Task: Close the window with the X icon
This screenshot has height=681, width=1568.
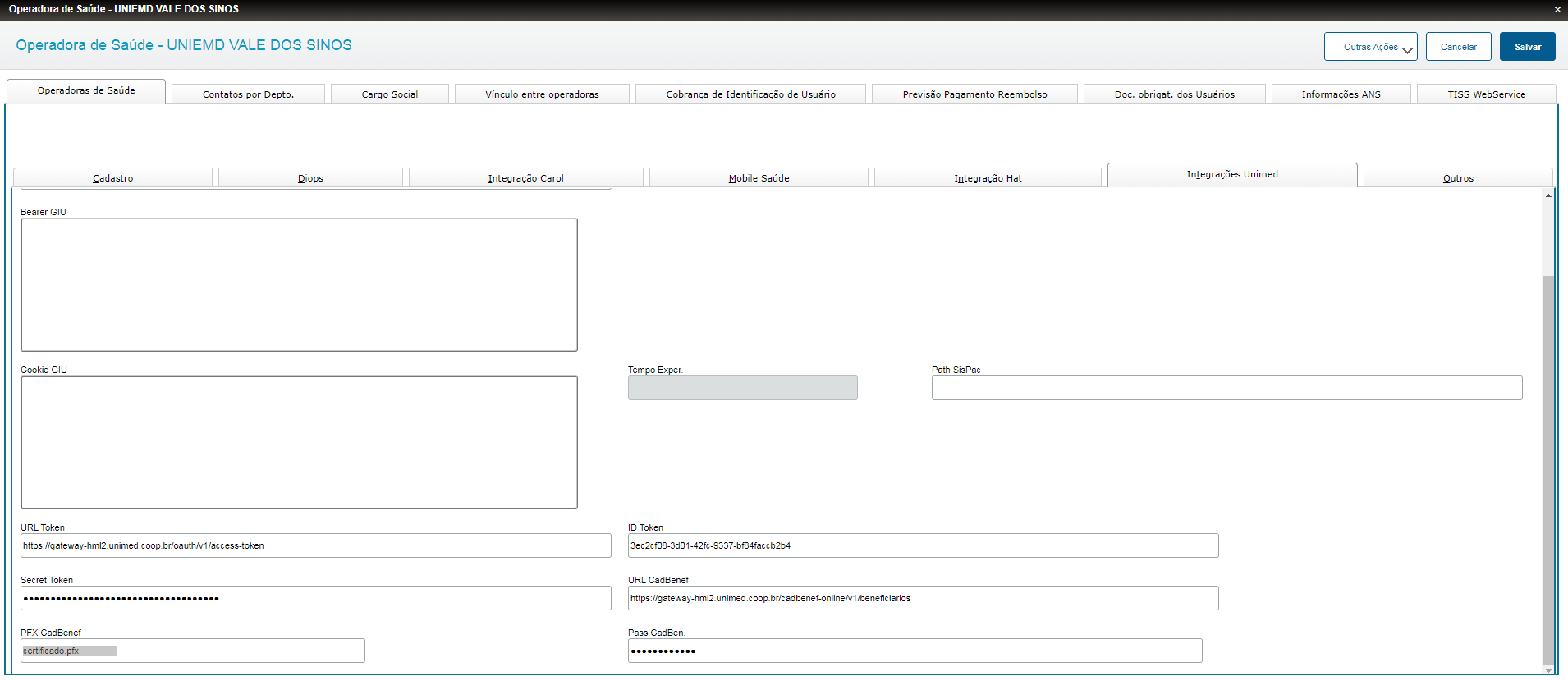Action: pos(1557,10)
